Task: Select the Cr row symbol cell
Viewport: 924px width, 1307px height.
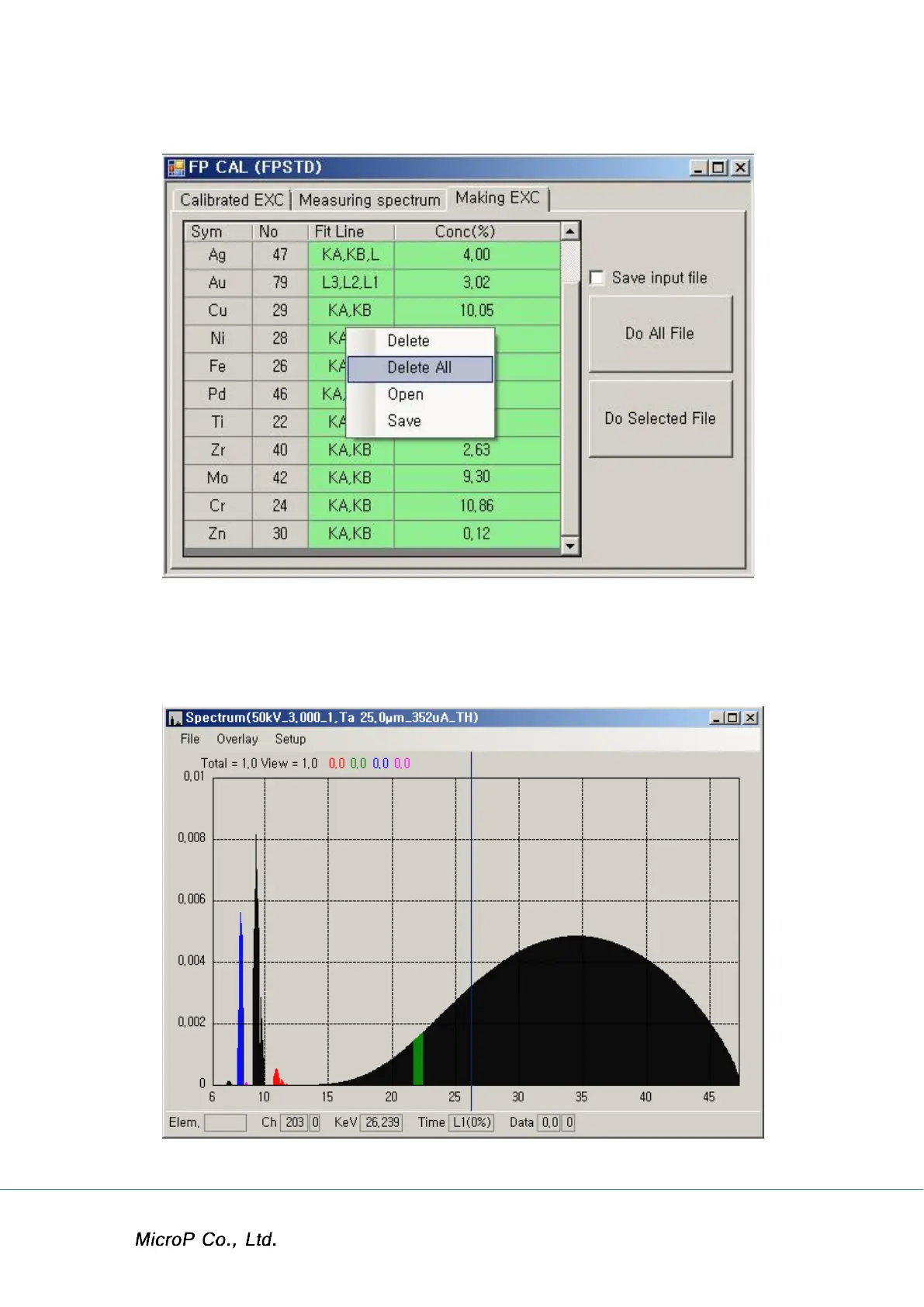Action: (x=218, y=506)
